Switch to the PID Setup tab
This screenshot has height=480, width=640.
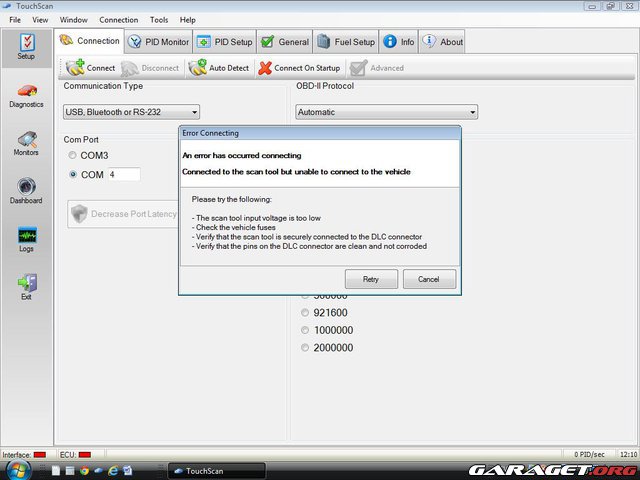coord(224,42)
